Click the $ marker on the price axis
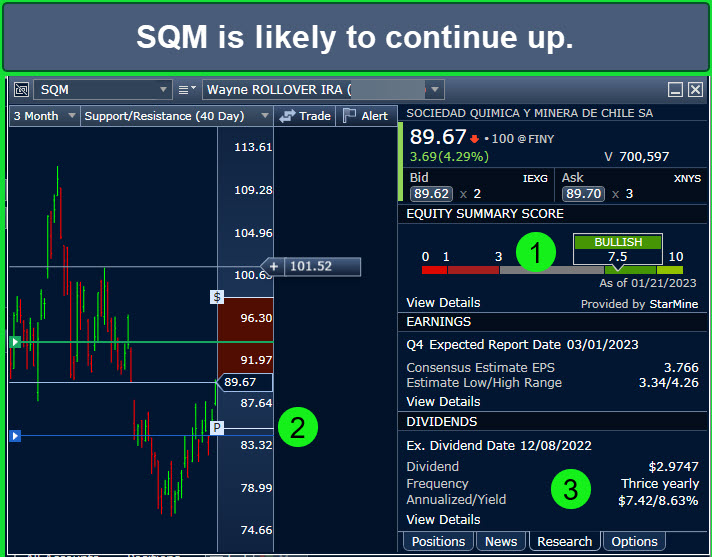 tap(216, 297)
